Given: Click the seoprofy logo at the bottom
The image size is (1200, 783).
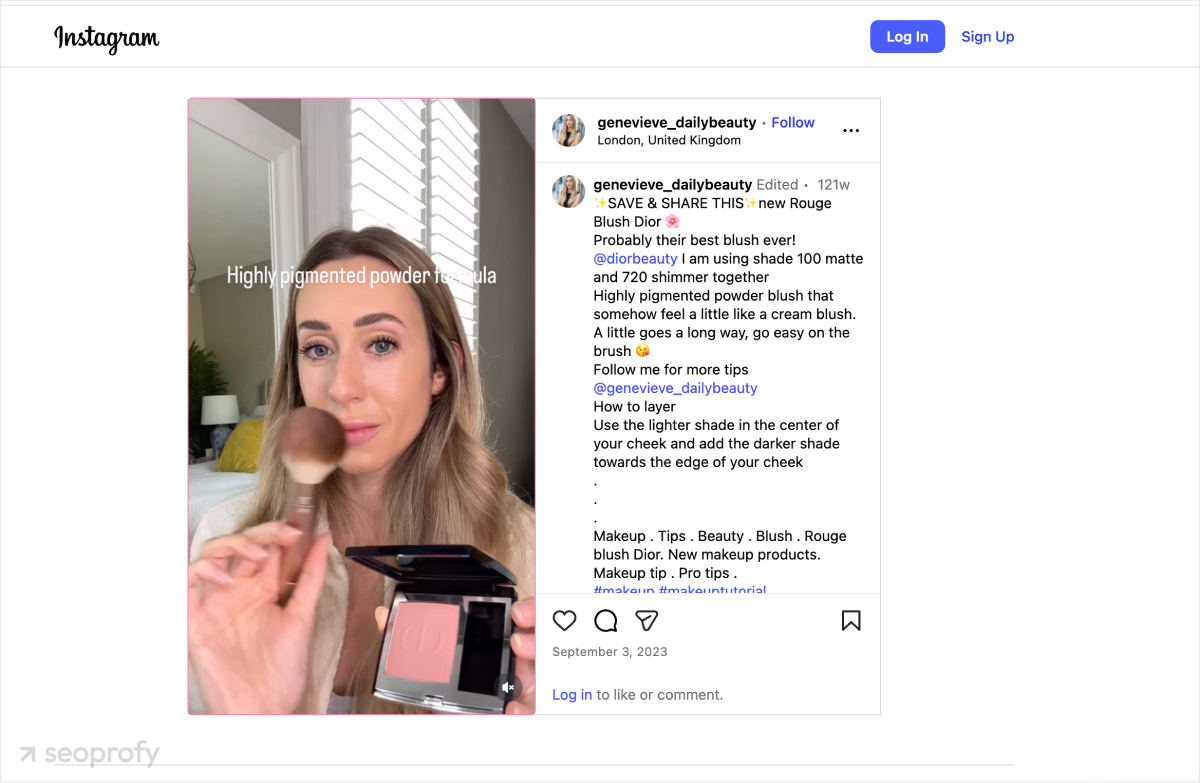Looking at the screenshot, I should pos(88,752).
